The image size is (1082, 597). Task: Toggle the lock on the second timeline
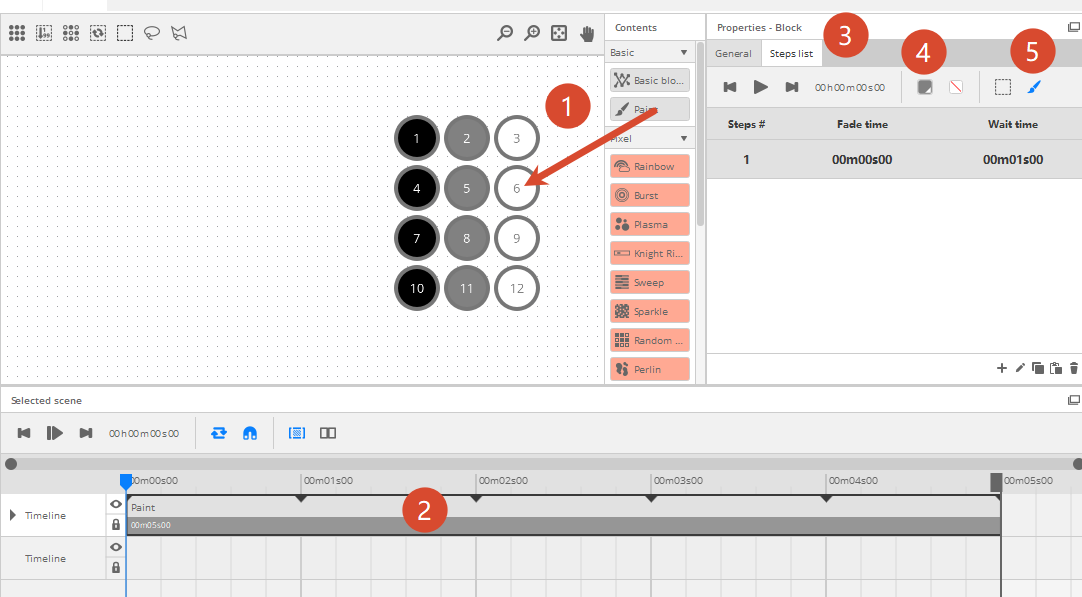tap(116, 567)
